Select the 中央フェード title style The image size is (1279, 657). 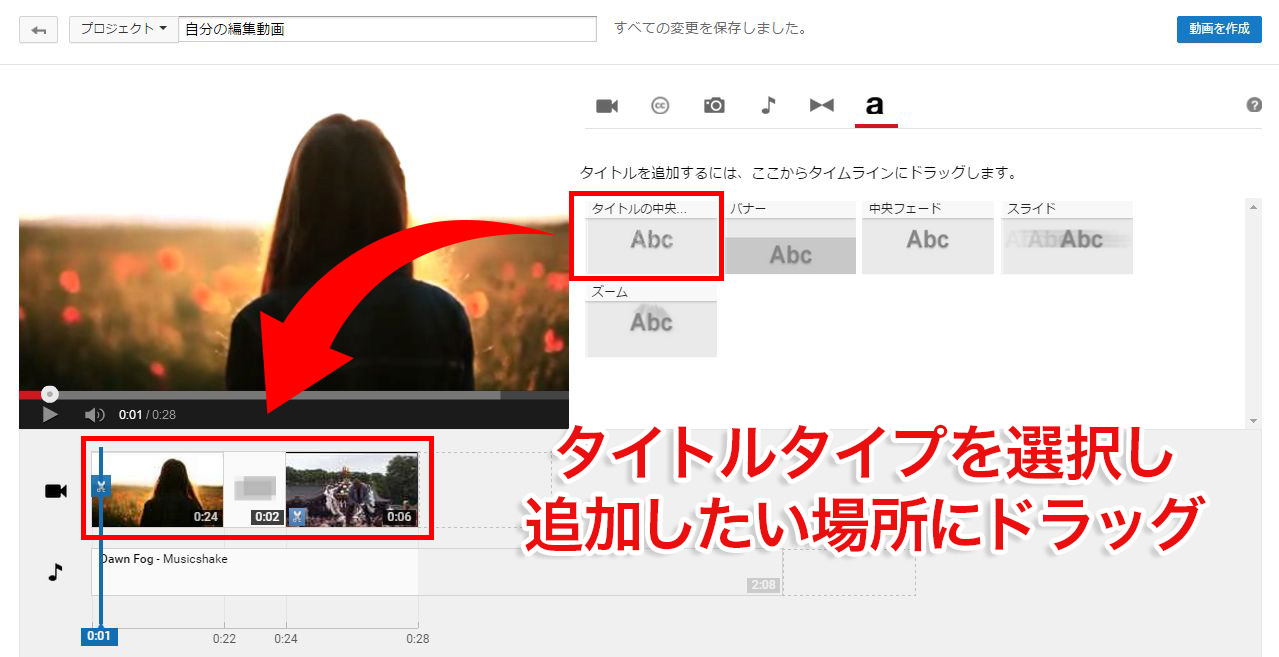[927, 247]
